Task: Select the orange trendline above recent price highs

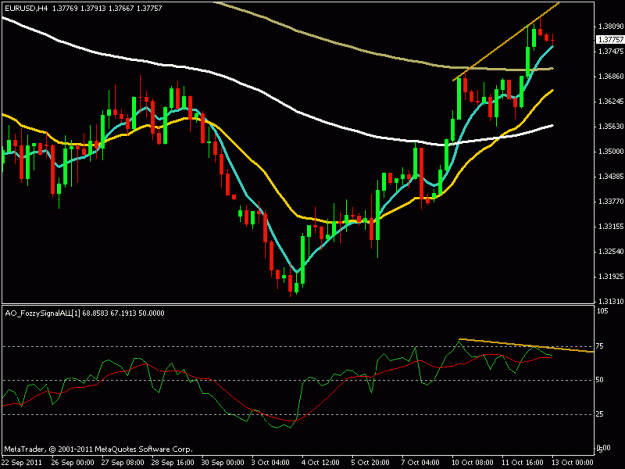Action: click(506, 42)
